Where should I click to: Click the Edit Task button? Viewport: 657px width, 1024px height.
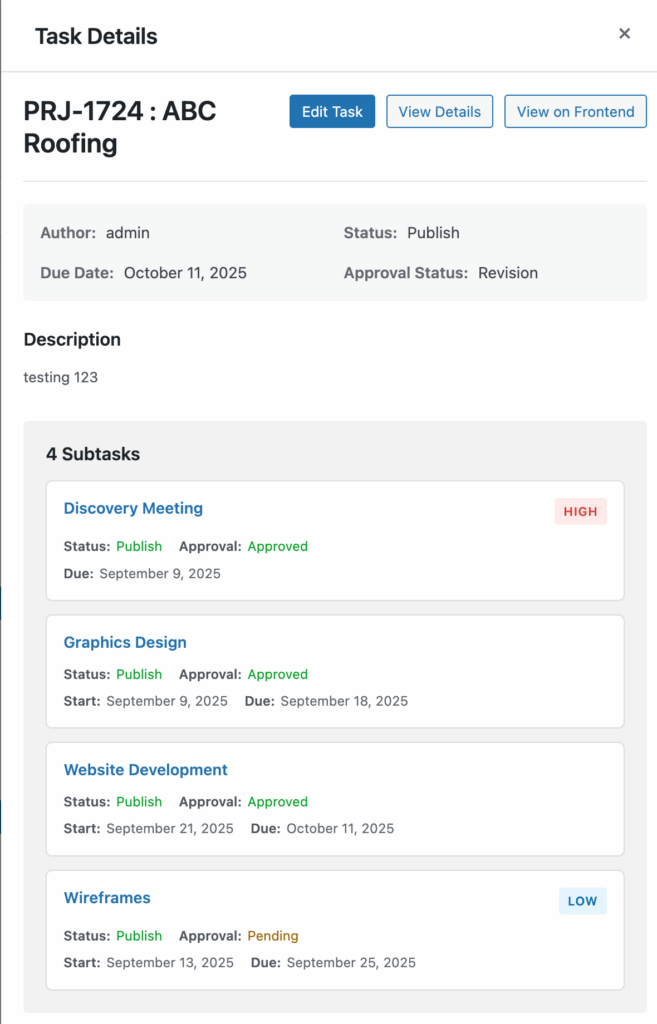(x=332, y=112)
